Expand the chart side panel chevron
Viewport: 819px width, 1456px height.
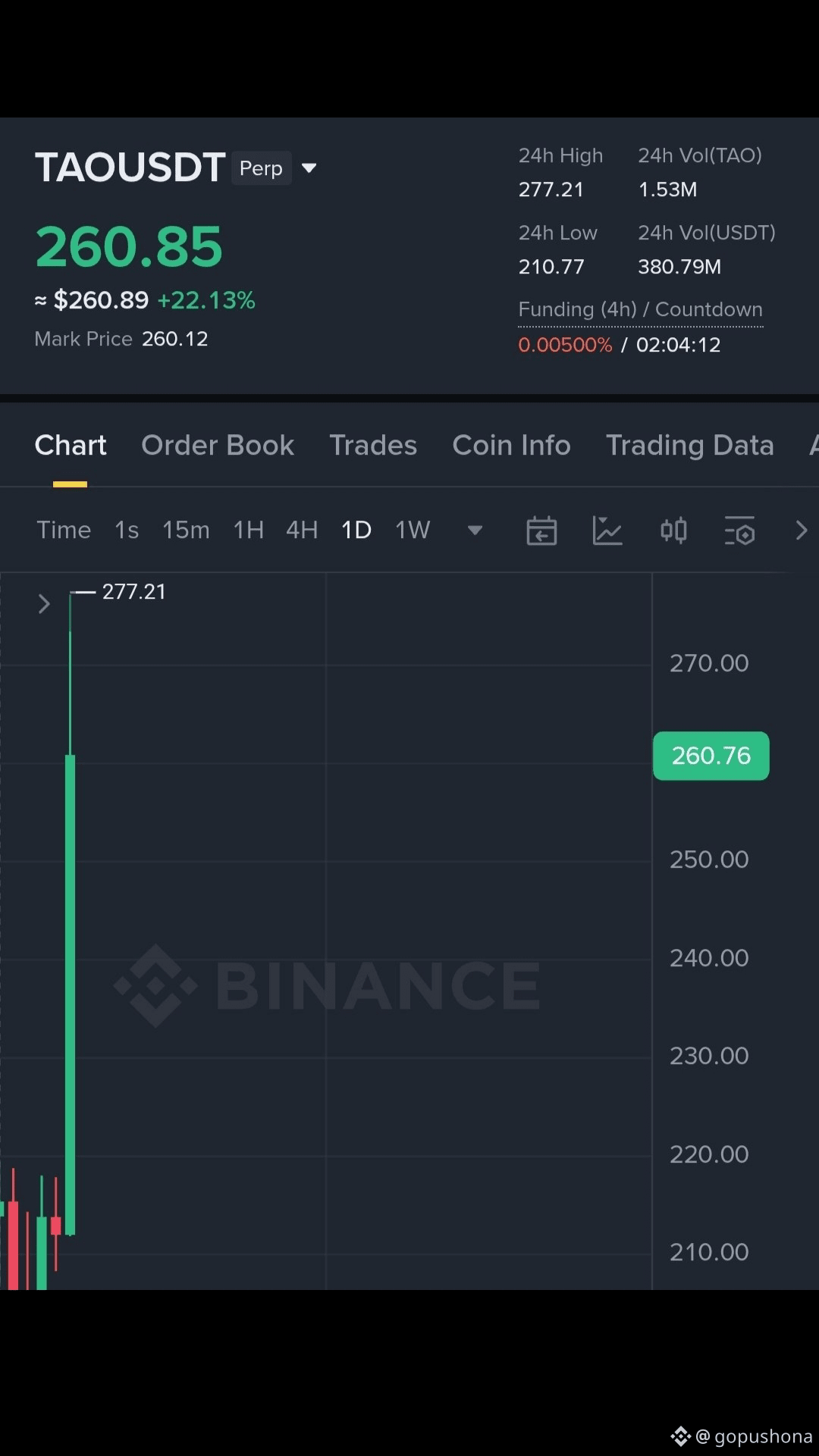(43, 604)
